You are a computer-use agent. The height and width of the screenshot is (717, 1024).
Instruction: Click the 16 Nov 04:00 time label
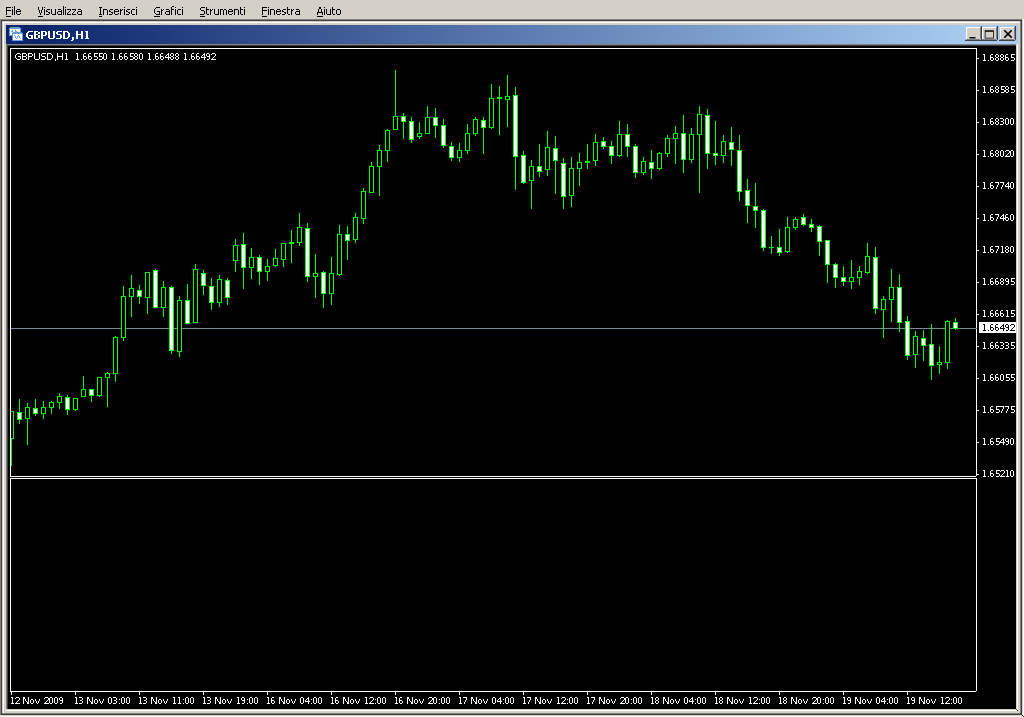pyautogui.click(x=295, y=701)
